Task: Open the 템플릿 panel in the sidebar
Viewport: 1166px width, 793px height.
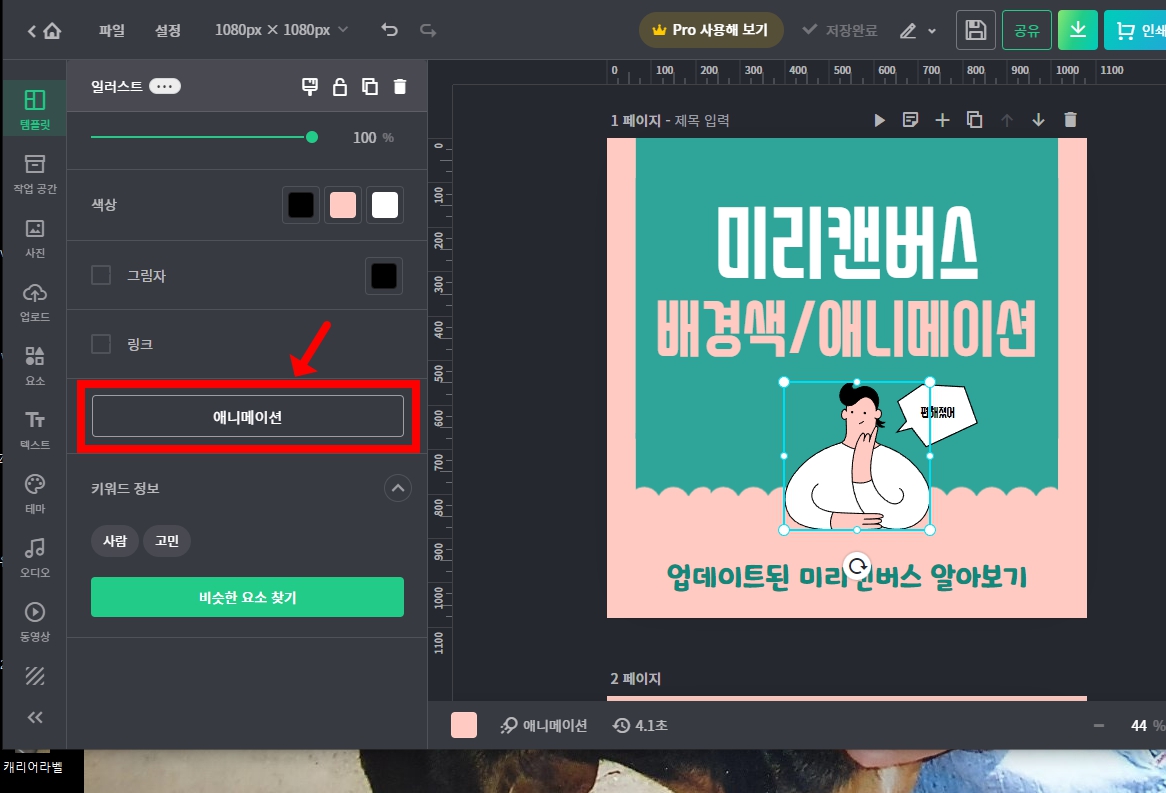Action: coord(34,108)
